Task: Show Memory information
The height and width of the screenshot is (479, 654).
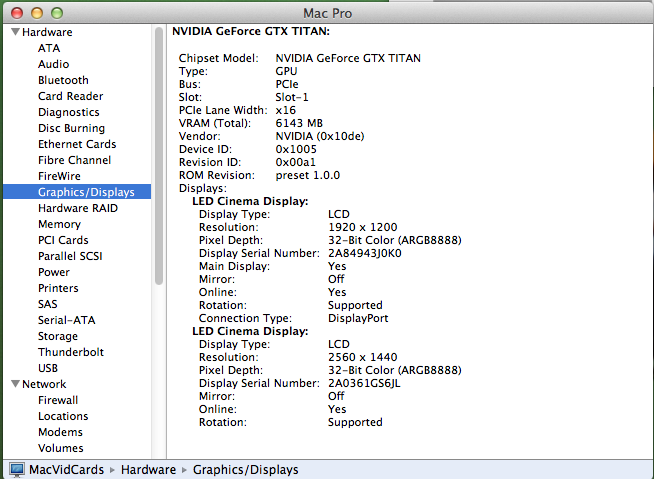Action: coord(59,224)
